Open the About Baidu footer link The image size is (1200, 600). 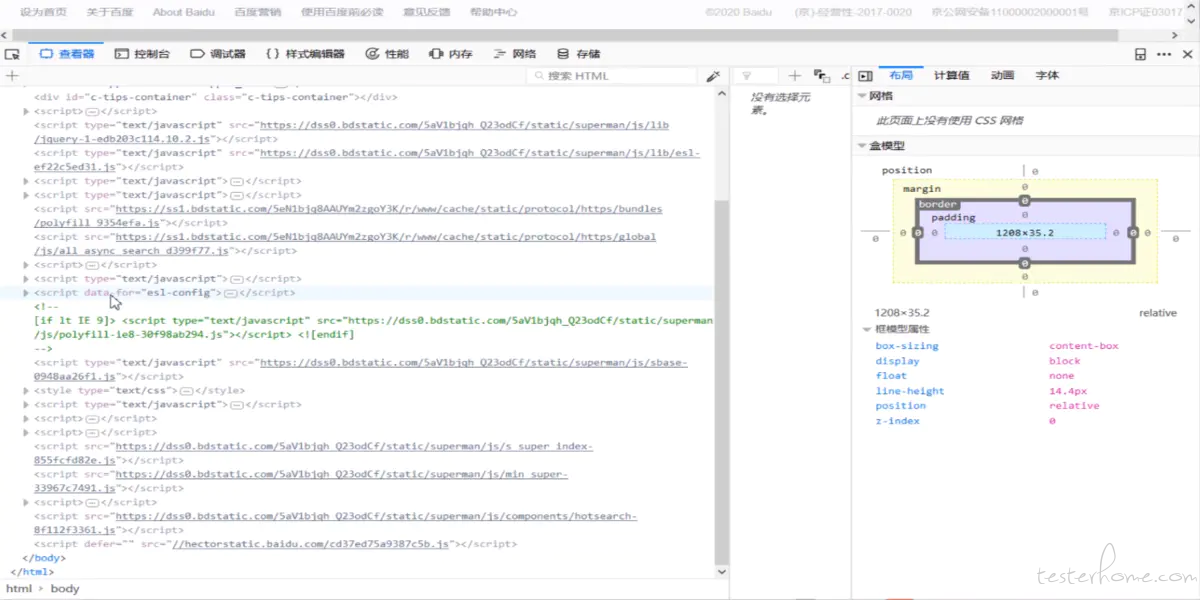(182, 12)
